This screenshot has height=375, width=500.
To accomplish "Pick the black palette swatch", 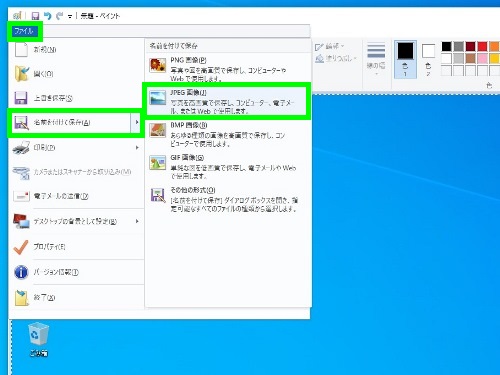I will pos(446,46).
